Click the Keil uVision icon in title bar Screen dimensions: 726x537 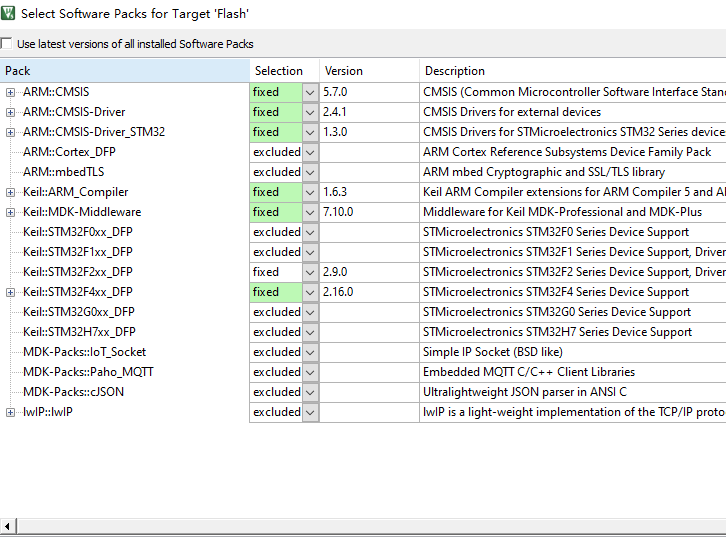[x=7, y=13]
